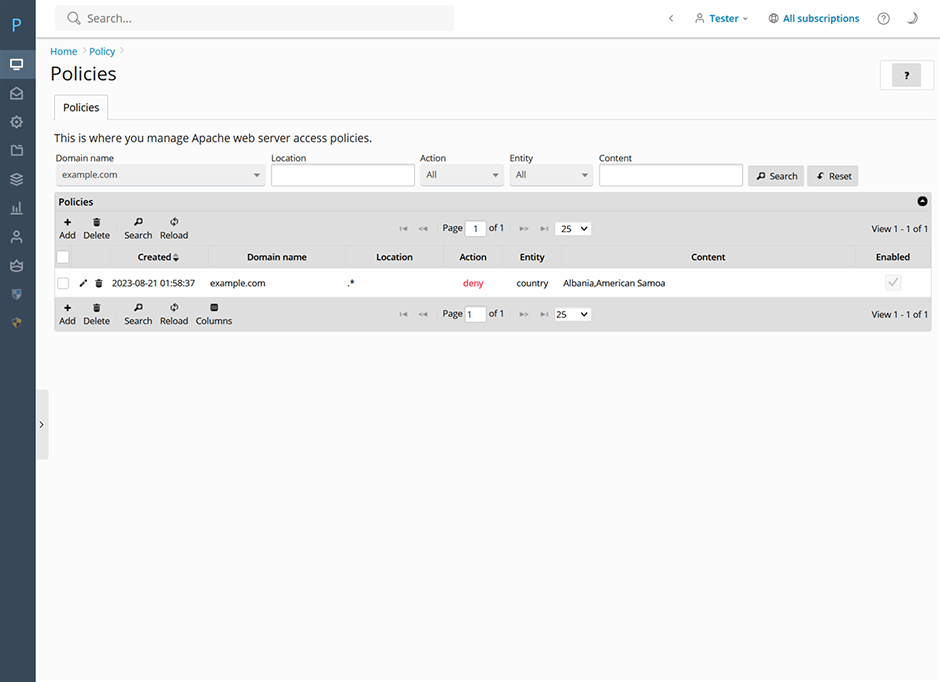Screen dimensions: 940x682
Task: Open the help question mark in header
Action: (x=883, y=18)
